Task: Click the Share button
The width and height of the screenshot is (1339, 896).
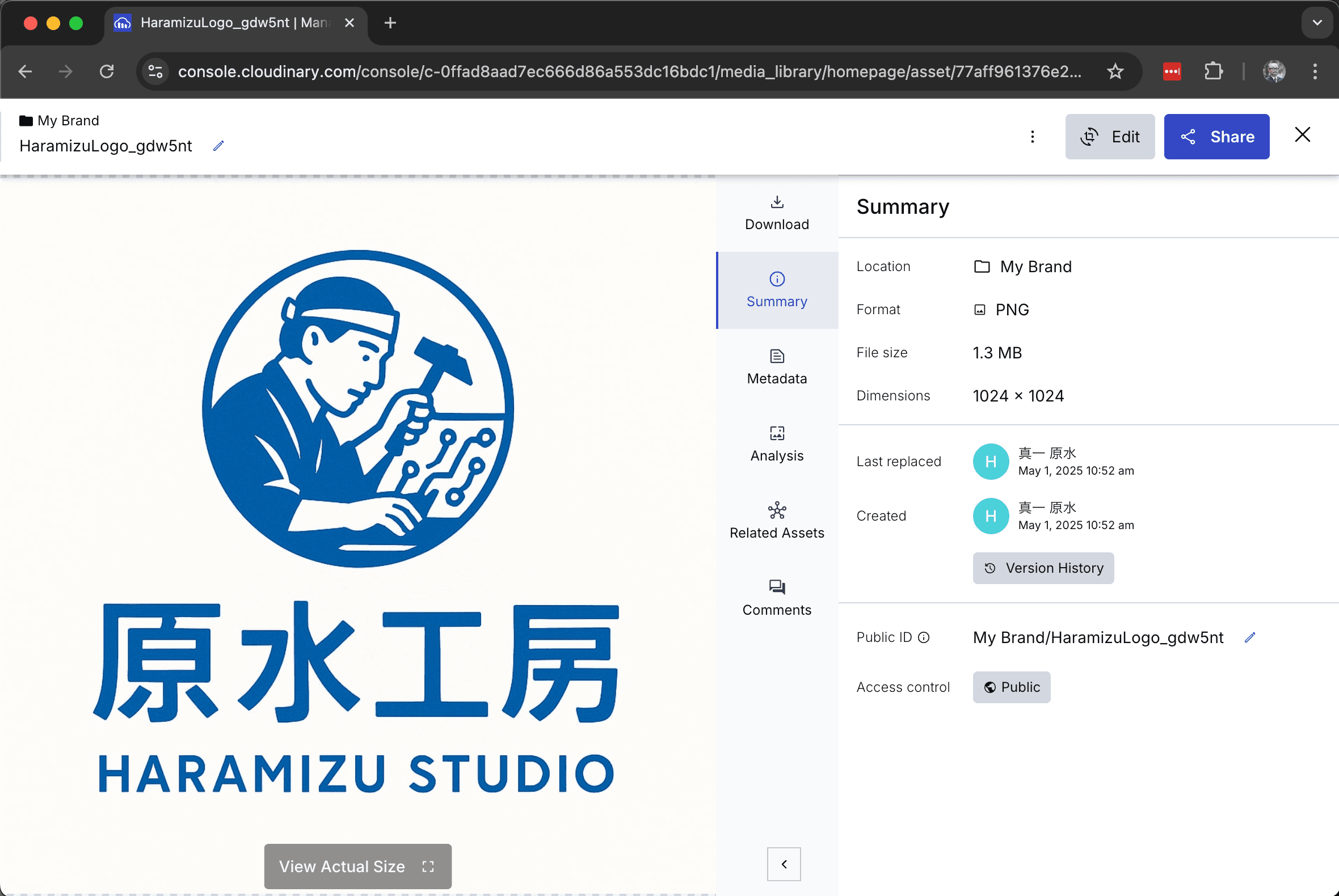Action: pyautogui.click(x=1216, y=137)
